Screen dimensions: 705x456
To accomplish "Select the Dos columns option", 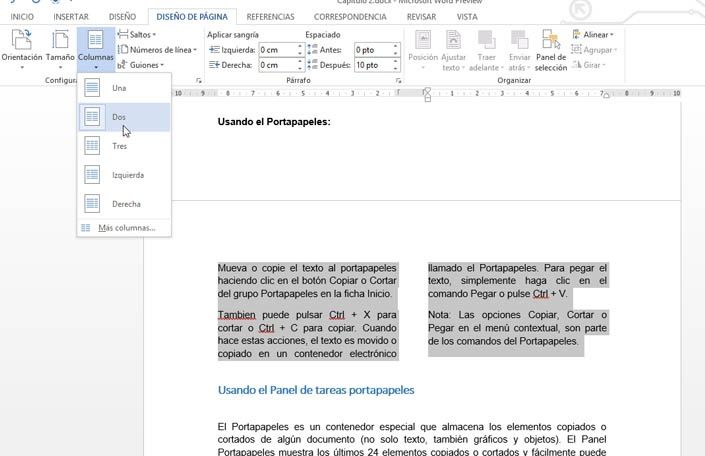I will coord(120,117).
